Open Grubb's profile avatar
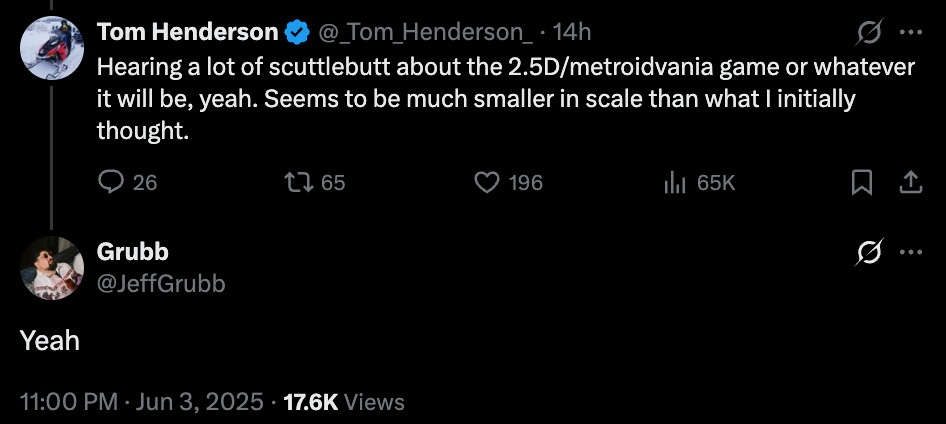Image resolution: width=946 pixels, height=424 pixels. pos(52,268)
